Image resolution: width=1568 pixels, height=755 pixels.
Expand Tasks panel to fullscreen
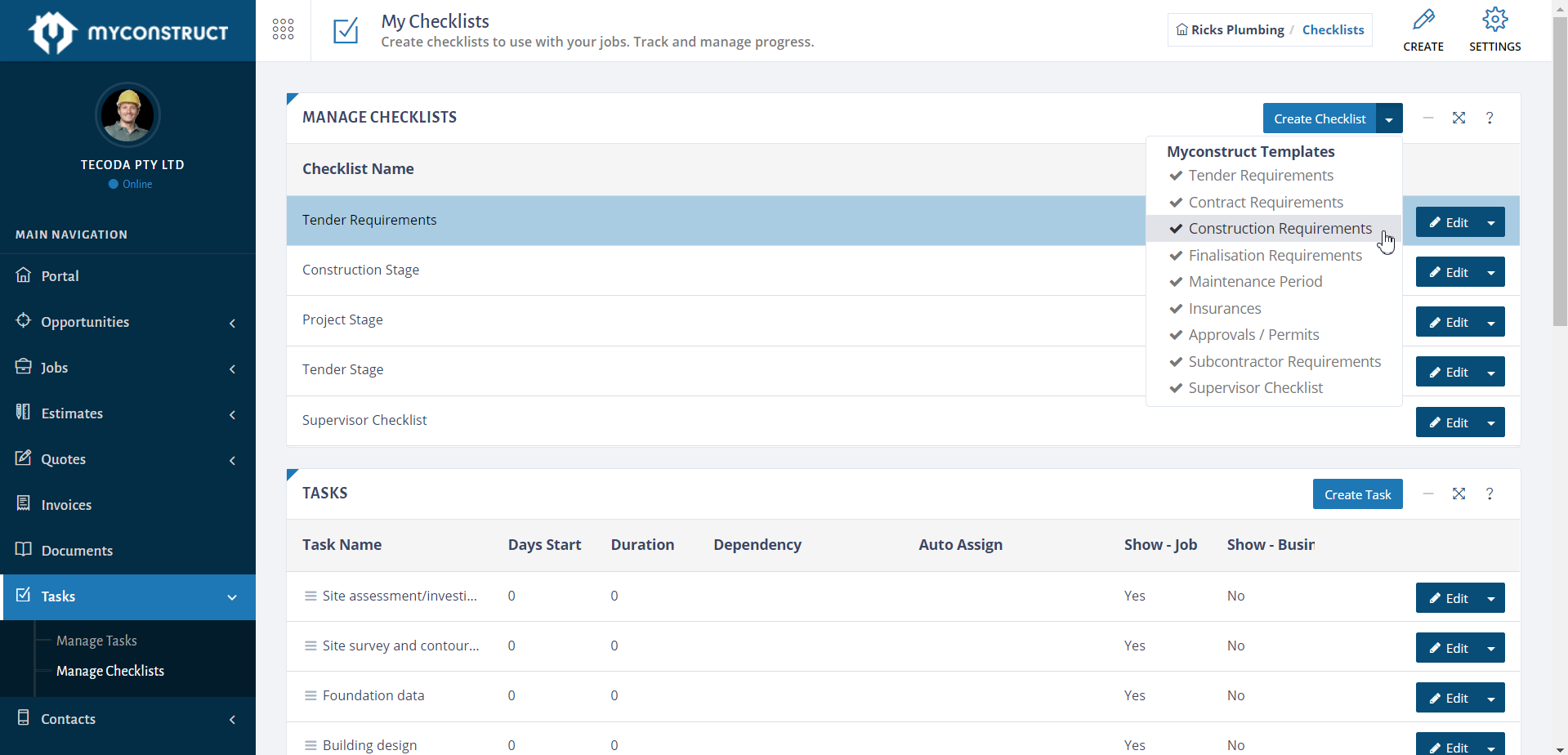[x=1459, y=494]
